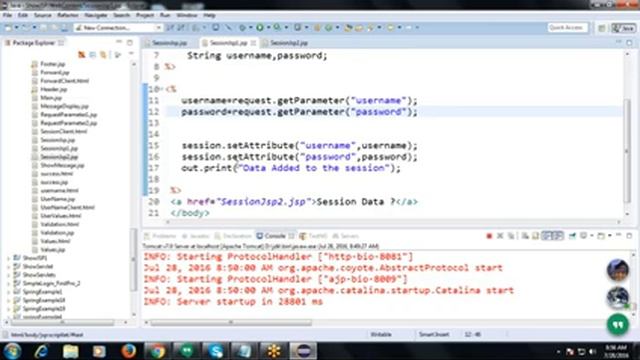Image resolution: width=640 pixels, height=360 pixels.
Task: Switch to the Servers tab
Action: point(346,236)
